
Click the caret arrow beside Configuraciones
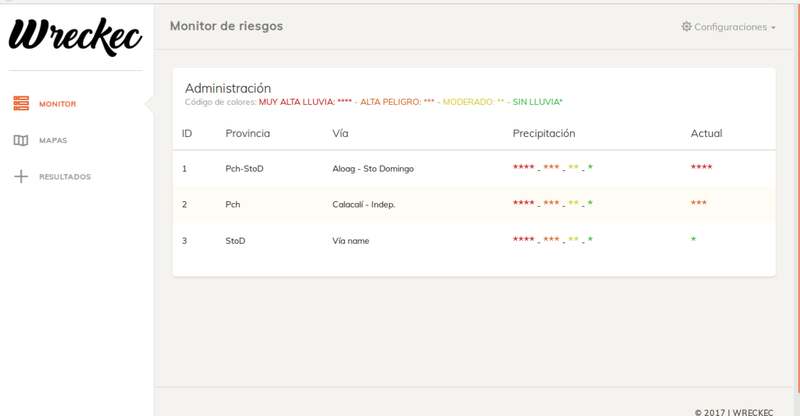coord(773,28)
